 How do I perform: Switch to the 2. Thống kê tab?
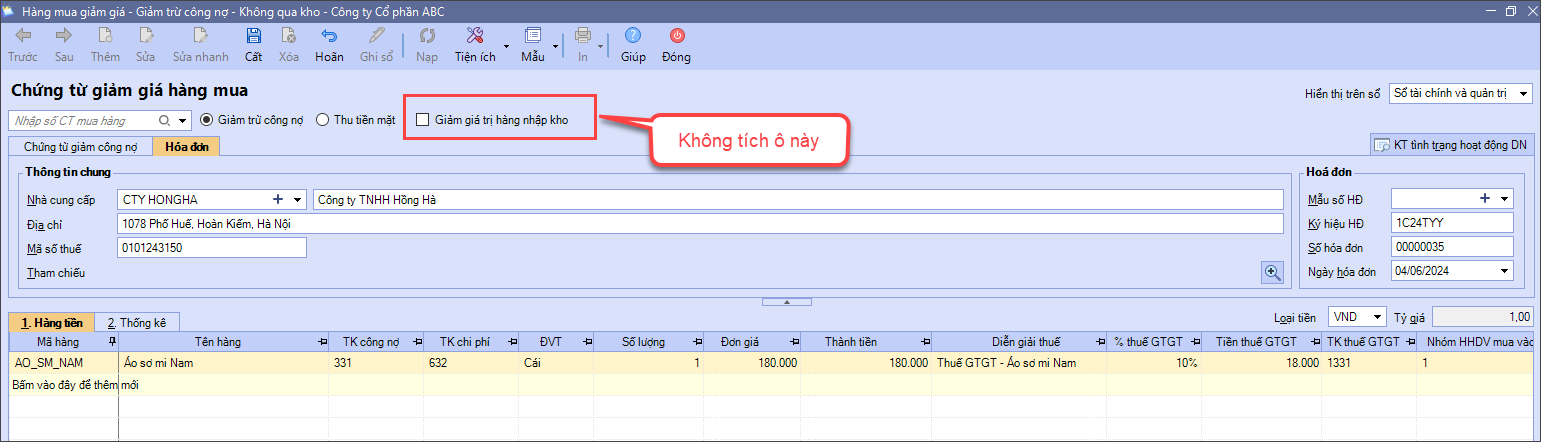(x=137, y=323)
